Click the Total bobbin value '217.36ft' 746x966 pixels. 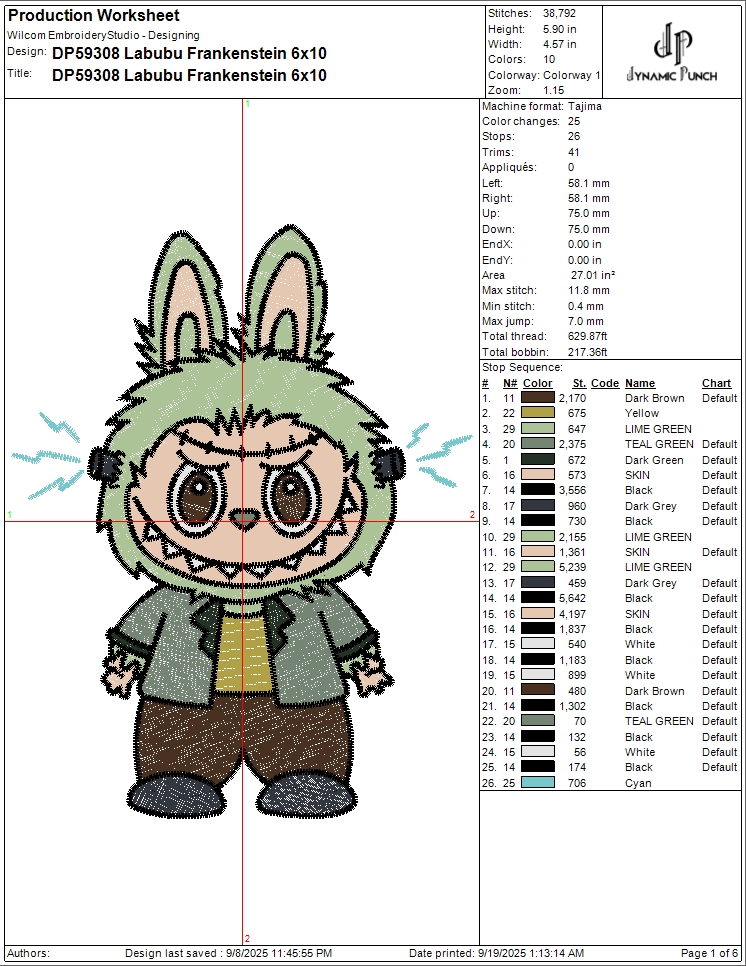click(x=588, y=352)
